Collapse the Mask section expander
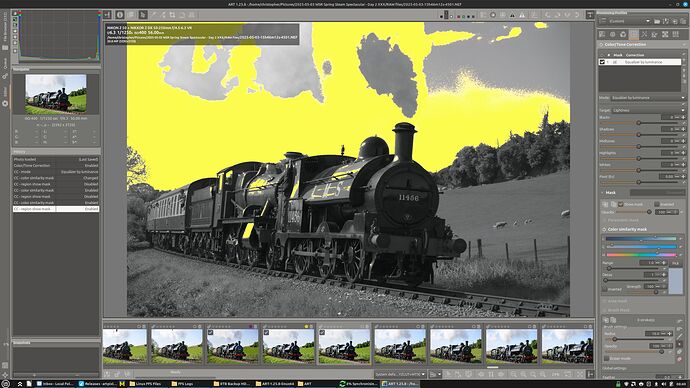Image resolution: width=690 pixels, height=388 pixels. click(x=602, y=192)
